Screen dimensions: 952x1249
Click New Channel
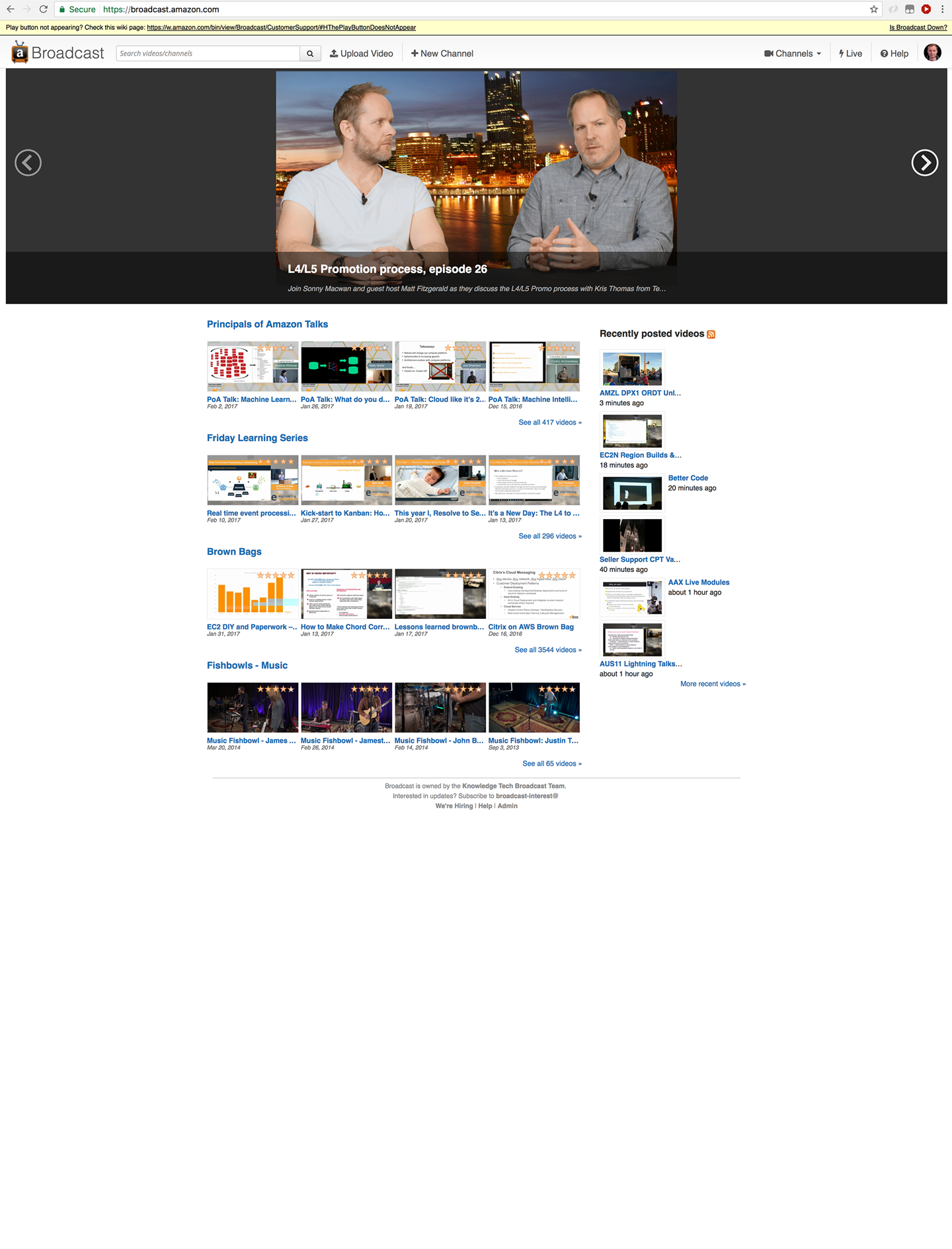pyautogui.click(x=442, y=54)
